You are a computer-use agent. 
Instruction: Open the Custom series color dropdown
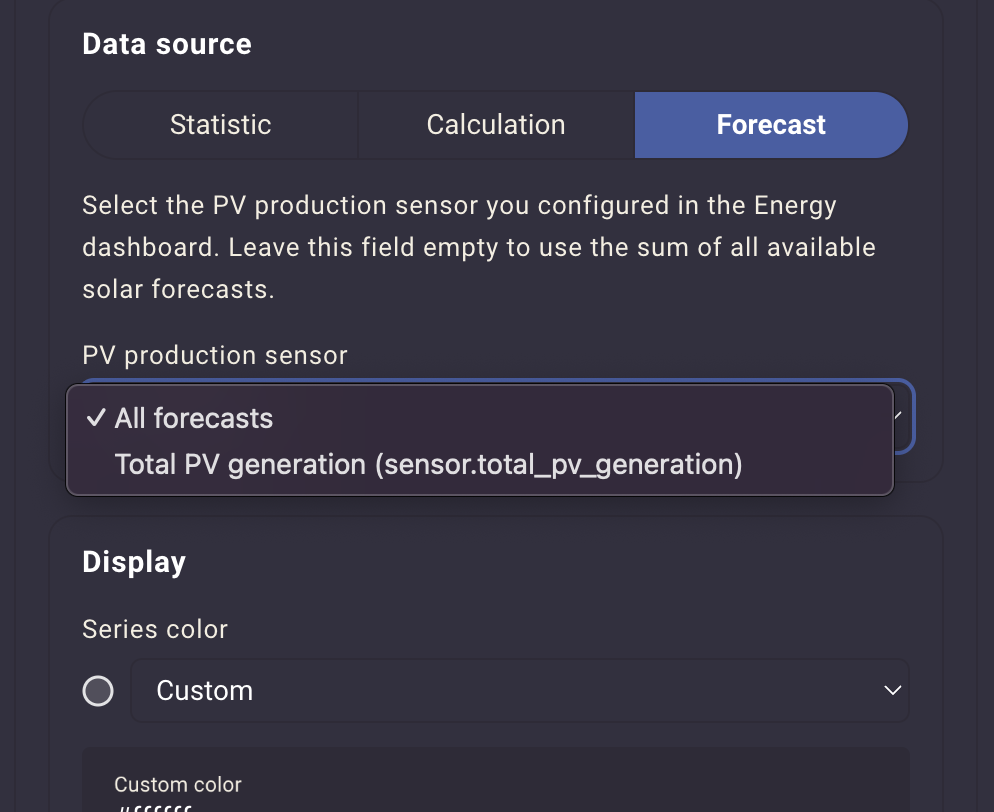(x=519, y=691)
